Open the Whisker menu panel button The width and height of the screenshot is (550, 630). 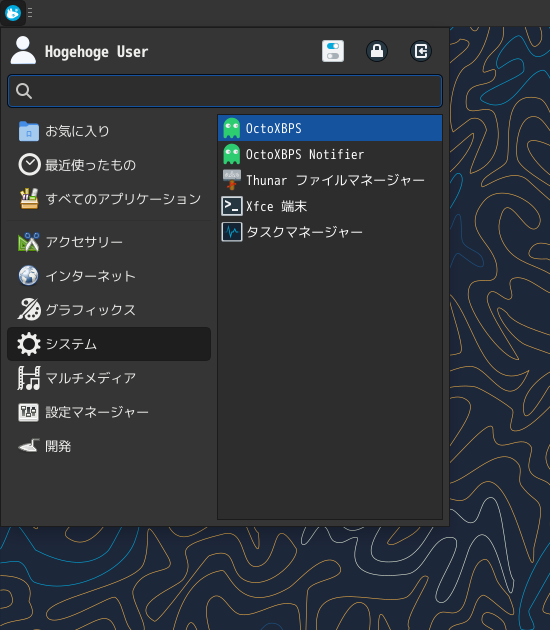click(x=13, y=13)
